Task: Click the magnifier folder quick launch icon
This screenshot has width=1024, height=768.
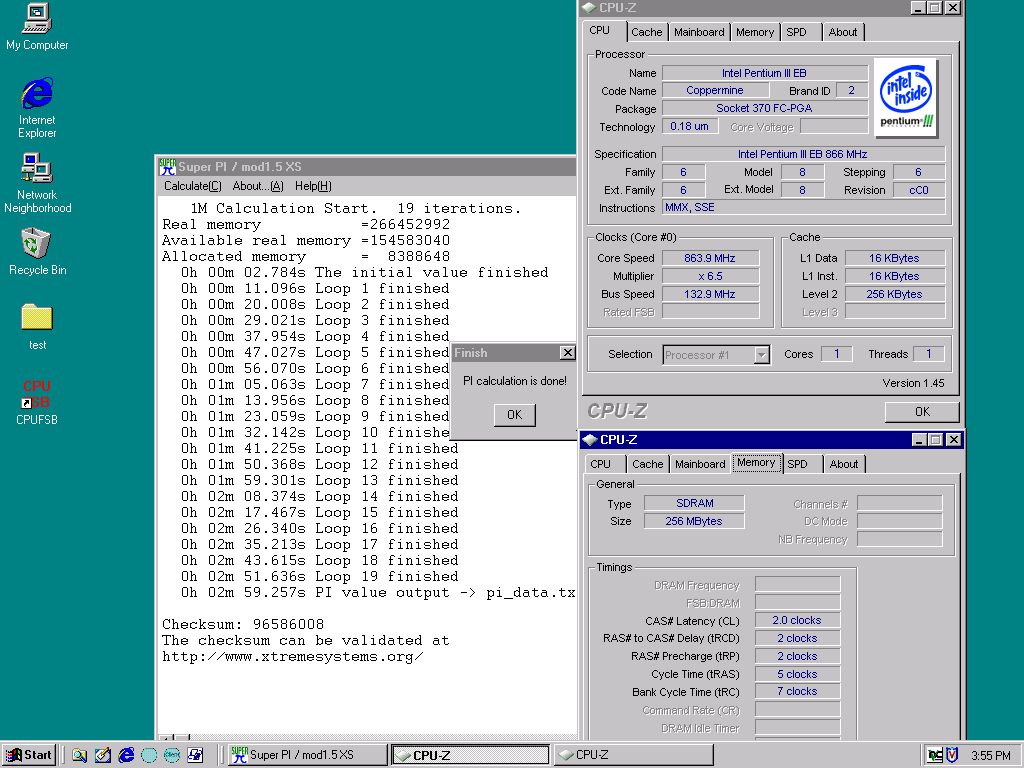Action: pyautogui.click(x=80, y=756)
